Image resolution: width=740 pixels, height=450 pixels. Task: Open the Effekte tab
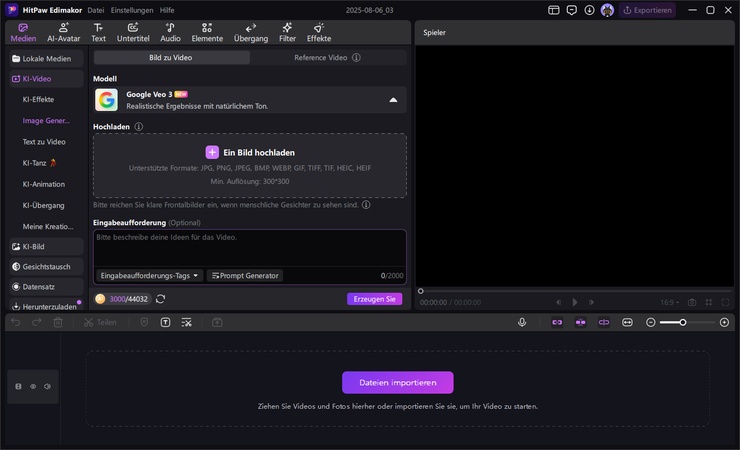click(x=319, y=33)
